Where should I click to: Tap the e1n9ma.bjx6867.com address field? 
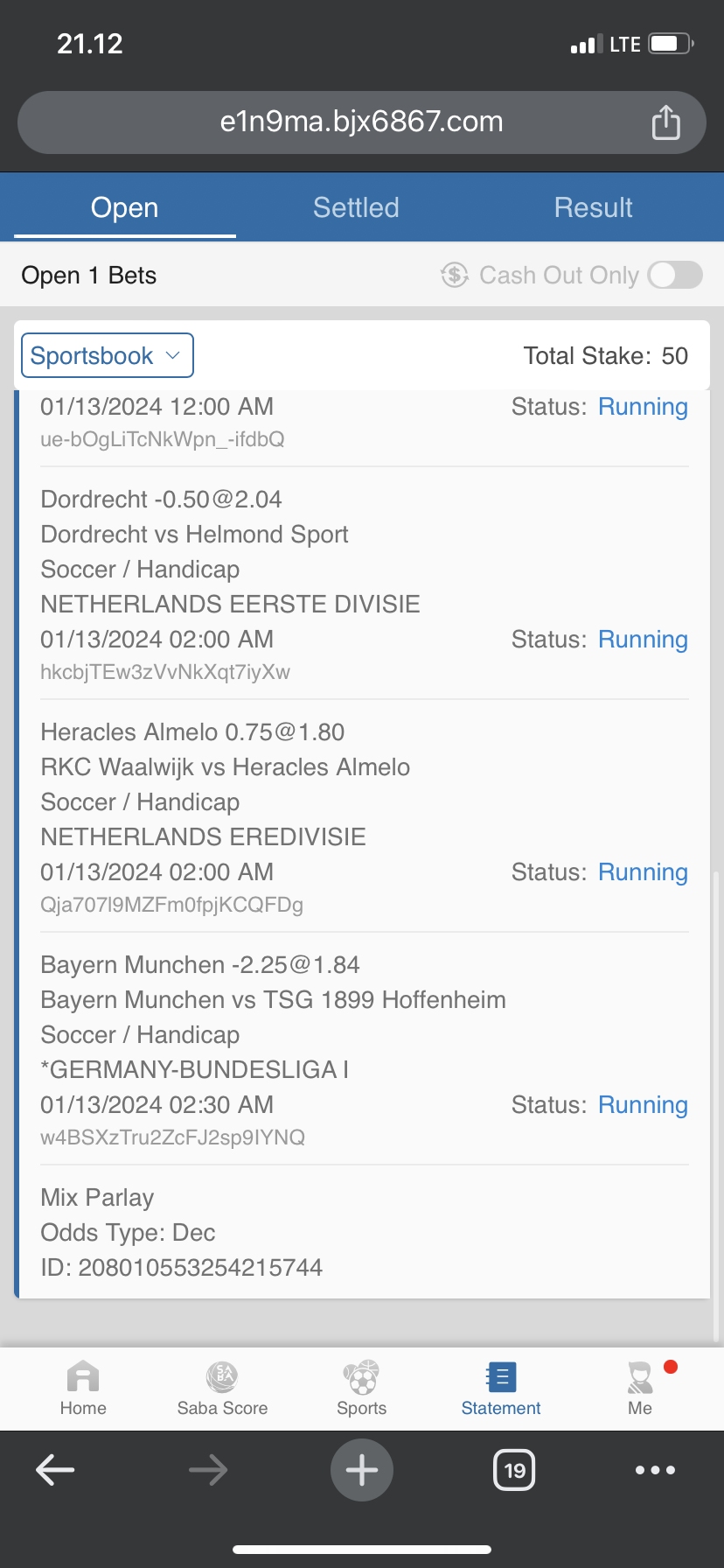coord(361,122)
